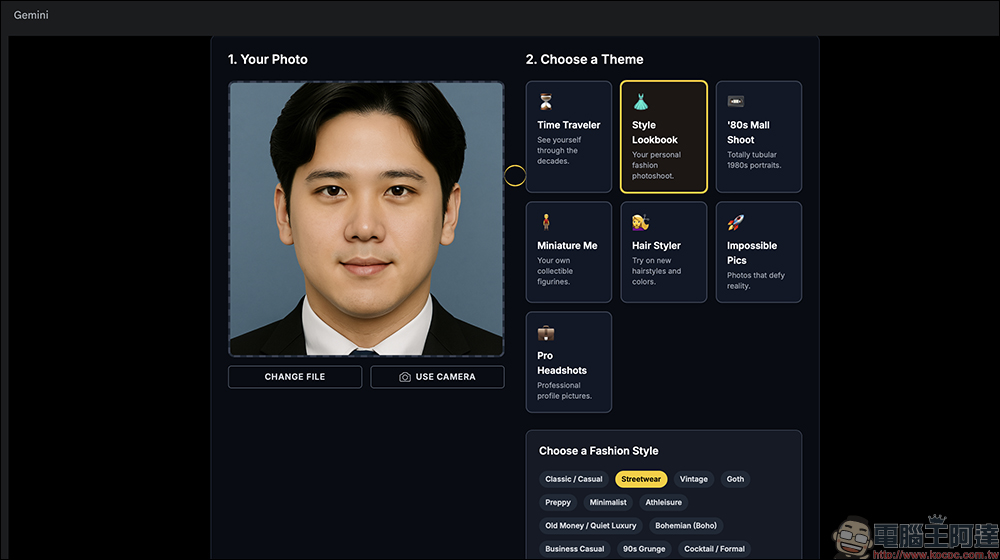Click the 'Choose a Fashion Style' heading

598,451
